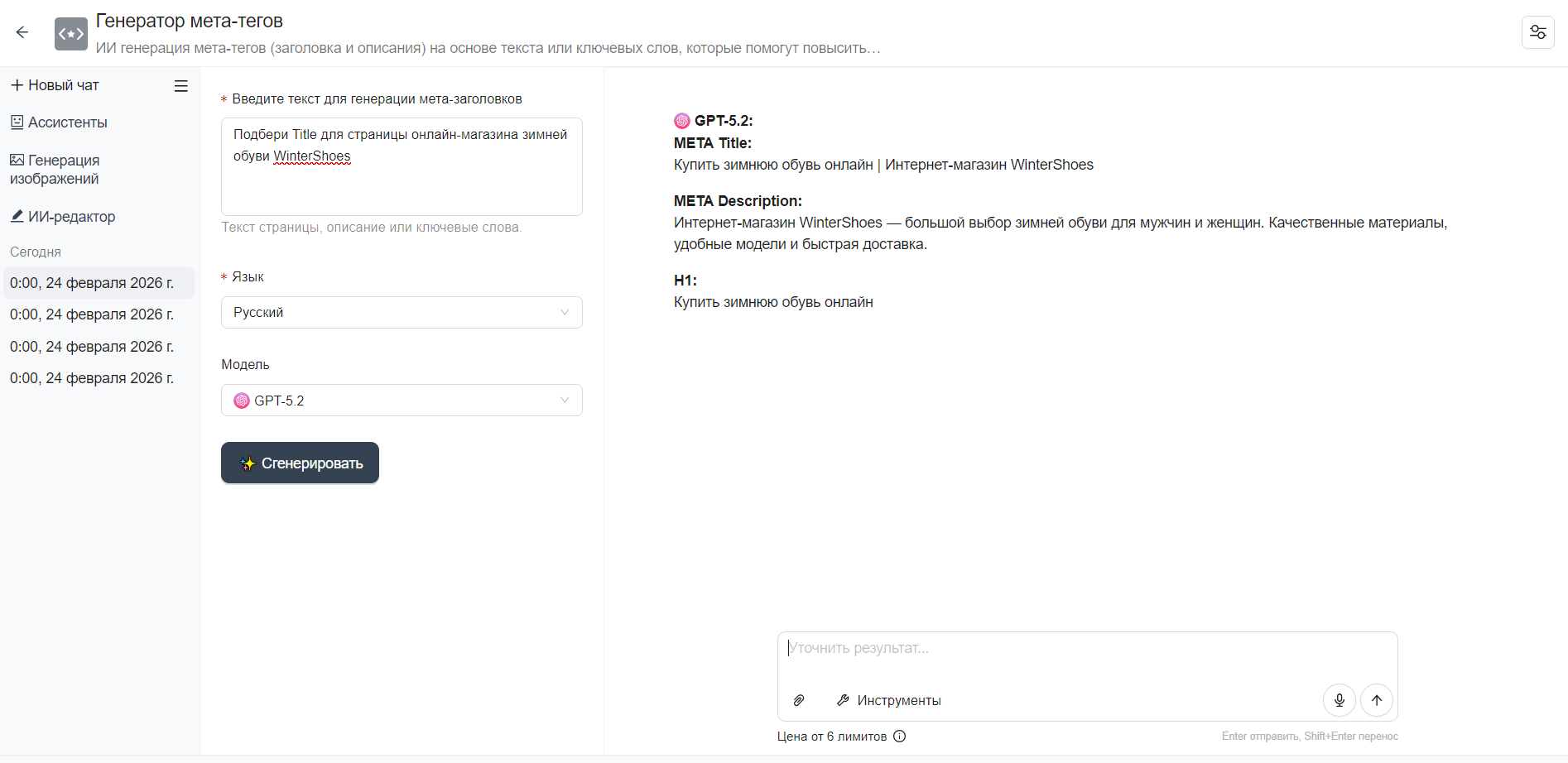1568x763 pixels.
Task: Open settings via the top-right sliders icon
Action: coord(1538,31)
